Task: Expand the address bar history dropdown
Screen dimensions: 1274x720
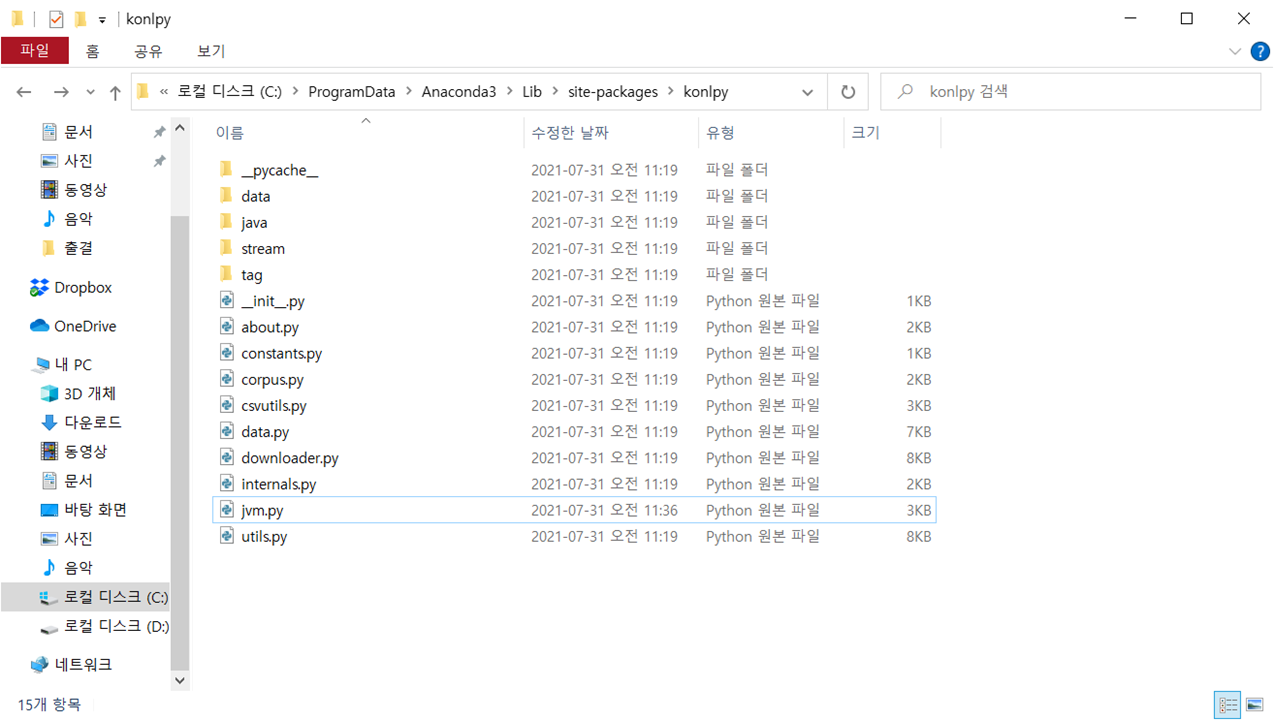Action: click(808, 92)
